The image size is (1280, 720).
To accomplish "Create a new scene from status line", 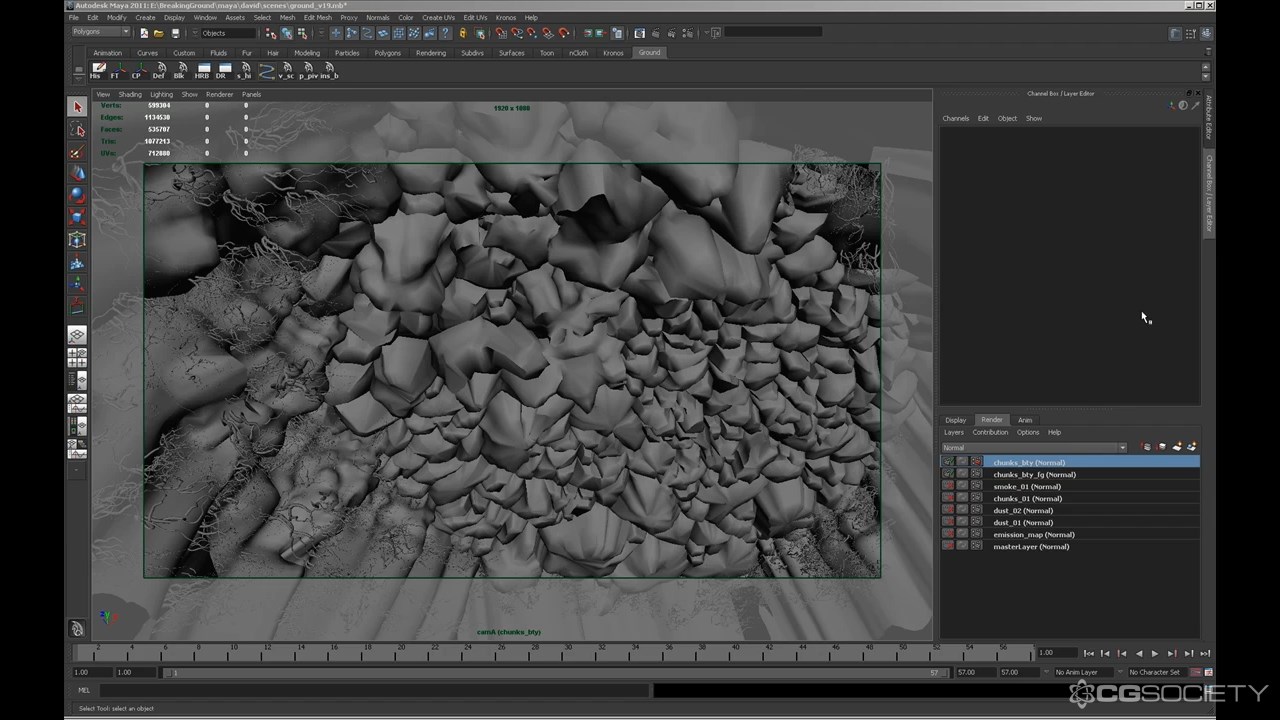I will [x=144, y=33].
